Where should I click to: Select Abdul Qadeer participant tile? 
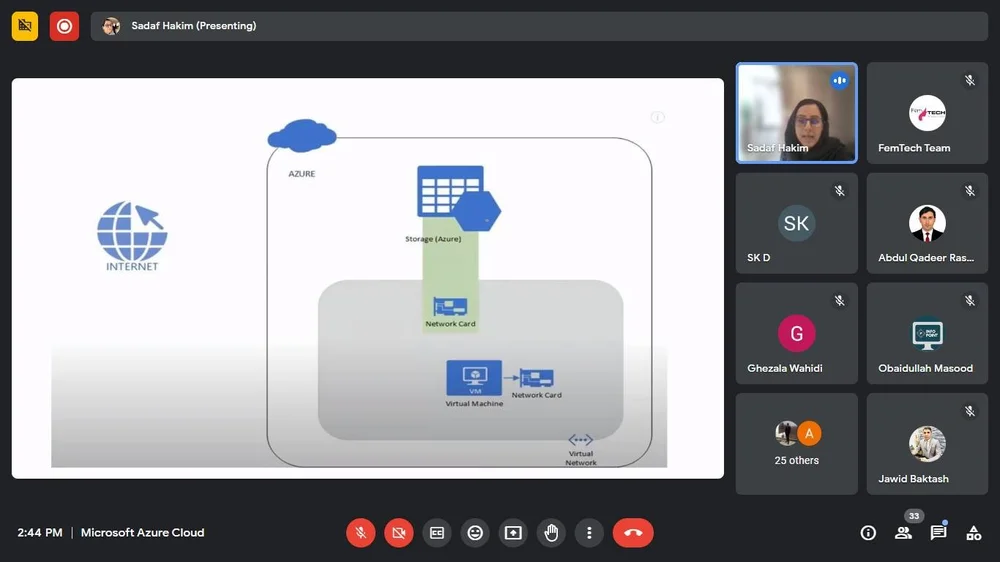pos(927,223)
